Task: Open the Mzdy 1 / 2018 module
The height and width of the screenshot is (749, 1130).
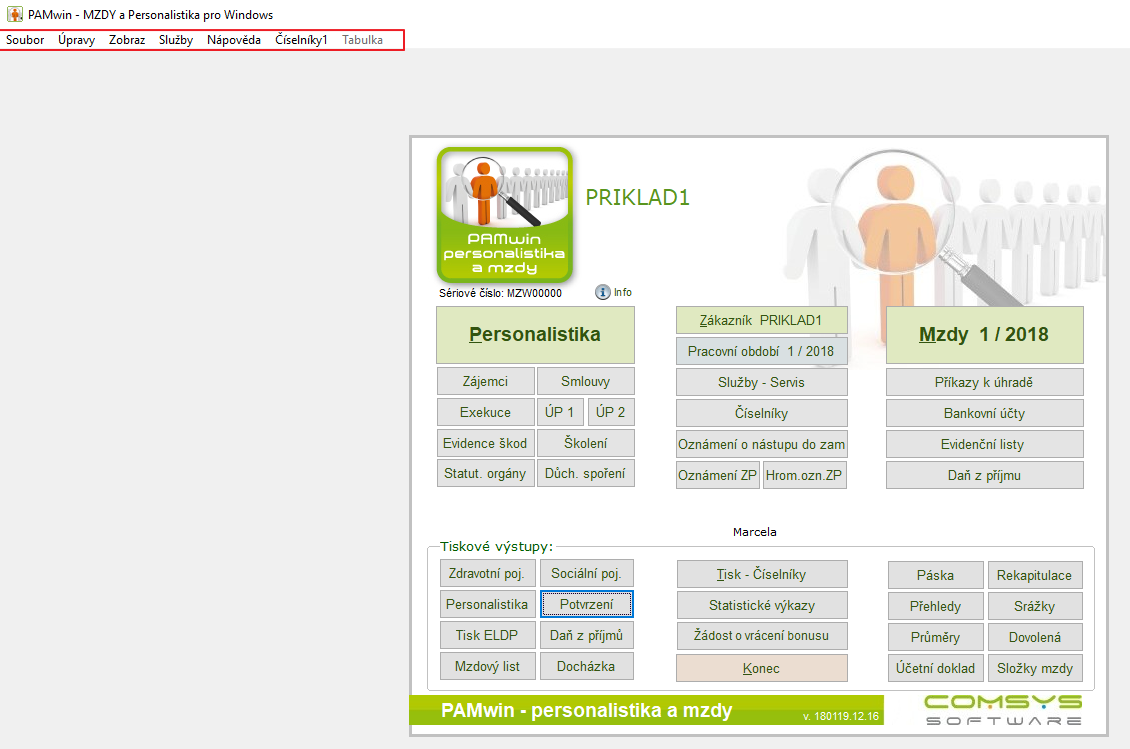Action: 984,334
